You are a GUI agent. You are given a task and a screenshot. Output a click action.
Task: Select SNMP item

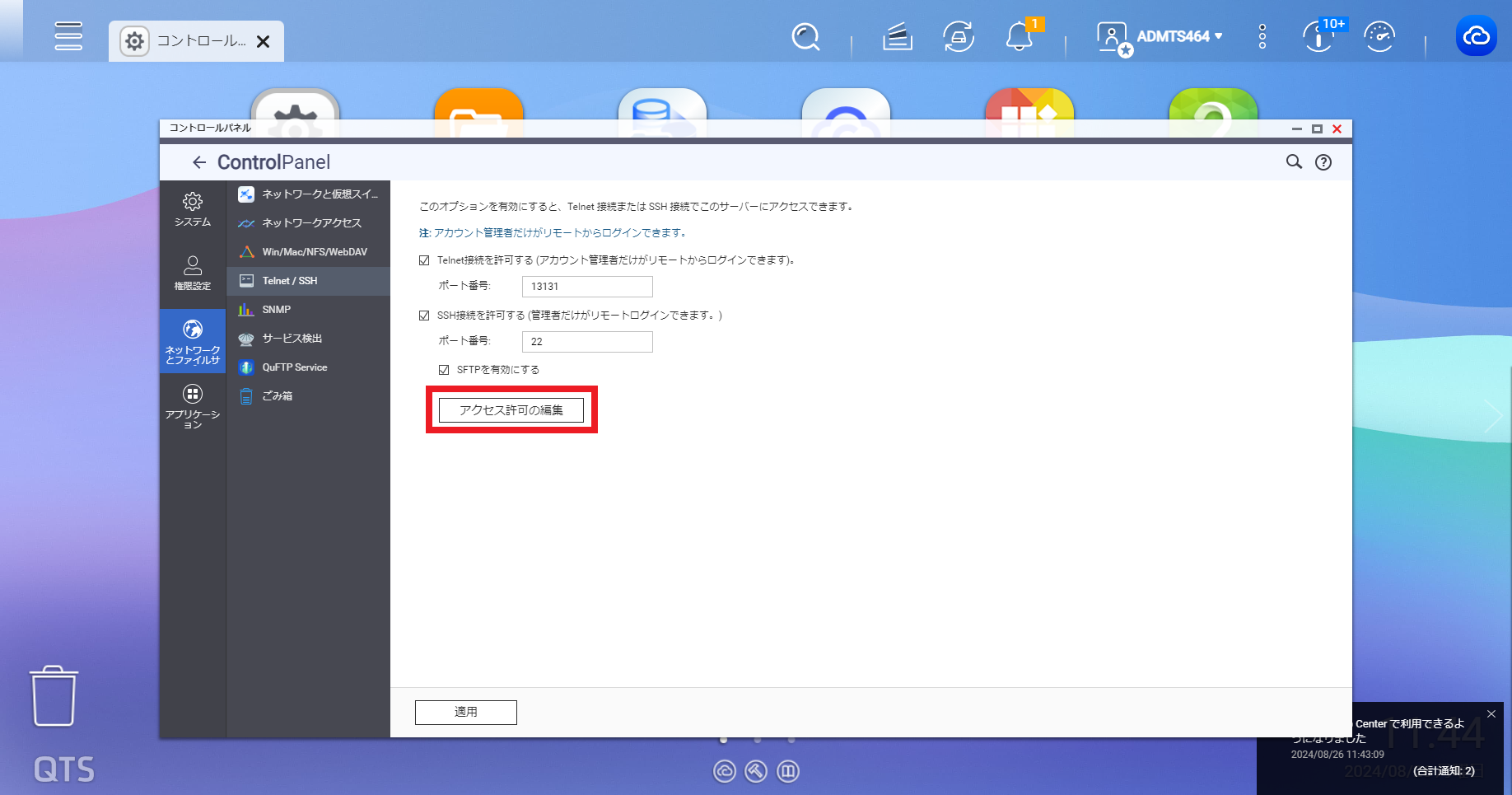[308, 310]
